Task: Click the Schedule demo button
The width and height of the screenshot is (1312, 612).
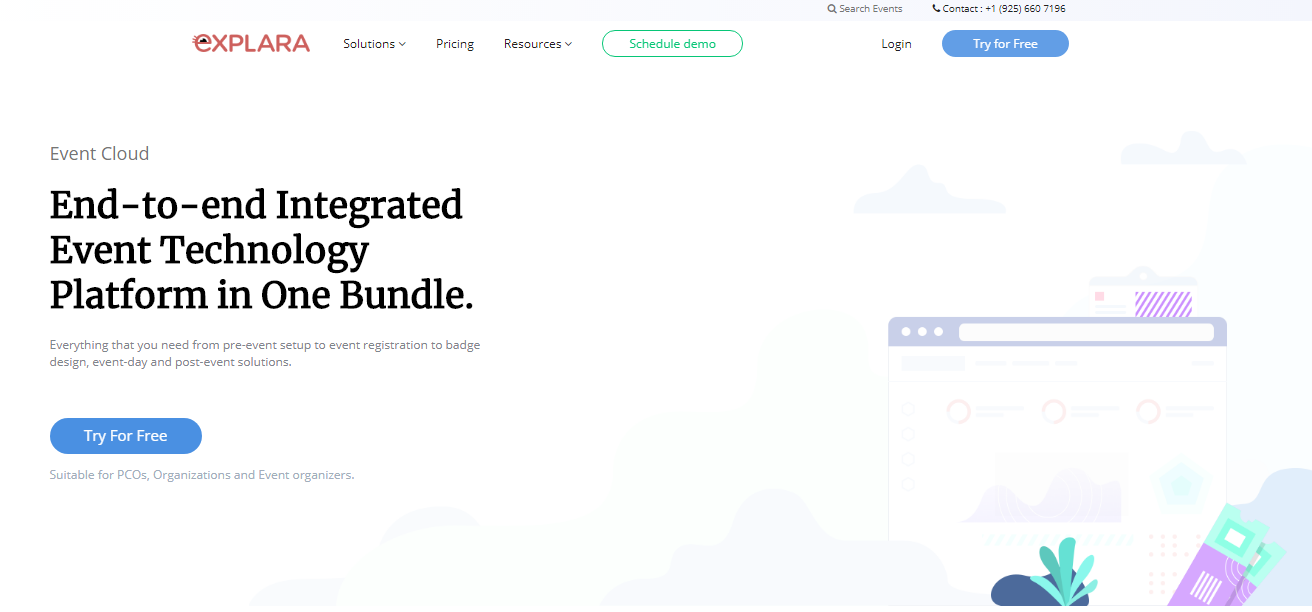Action: click(x=672, y=44)
